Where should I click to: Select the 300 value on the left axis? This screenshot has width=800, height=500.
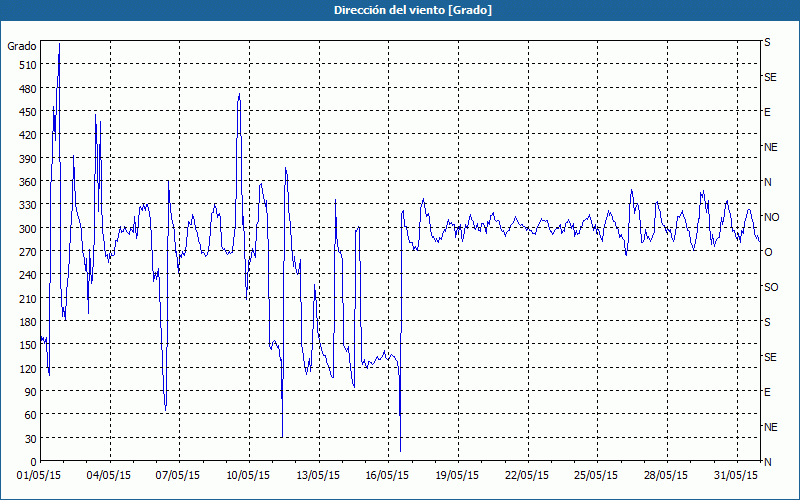(28, 228)
